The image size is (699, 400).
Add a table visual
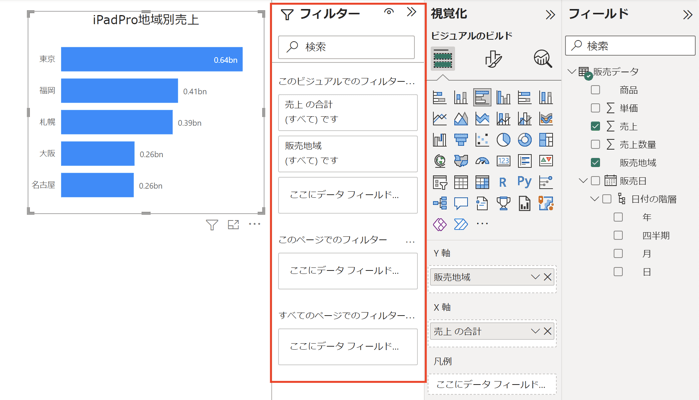(461, 182)
